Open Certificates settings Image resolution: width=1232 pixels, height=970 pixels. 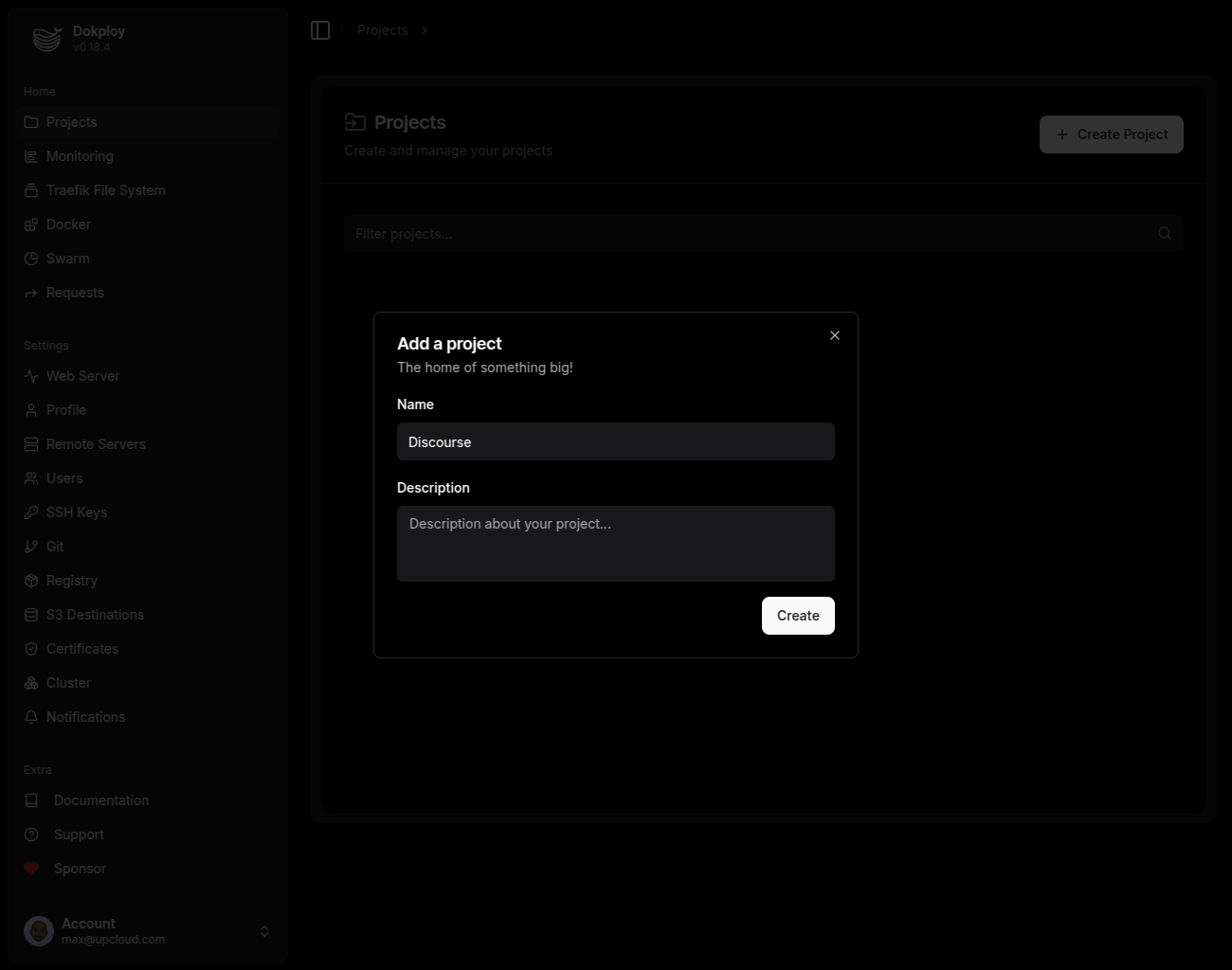[x=82, y=649]
